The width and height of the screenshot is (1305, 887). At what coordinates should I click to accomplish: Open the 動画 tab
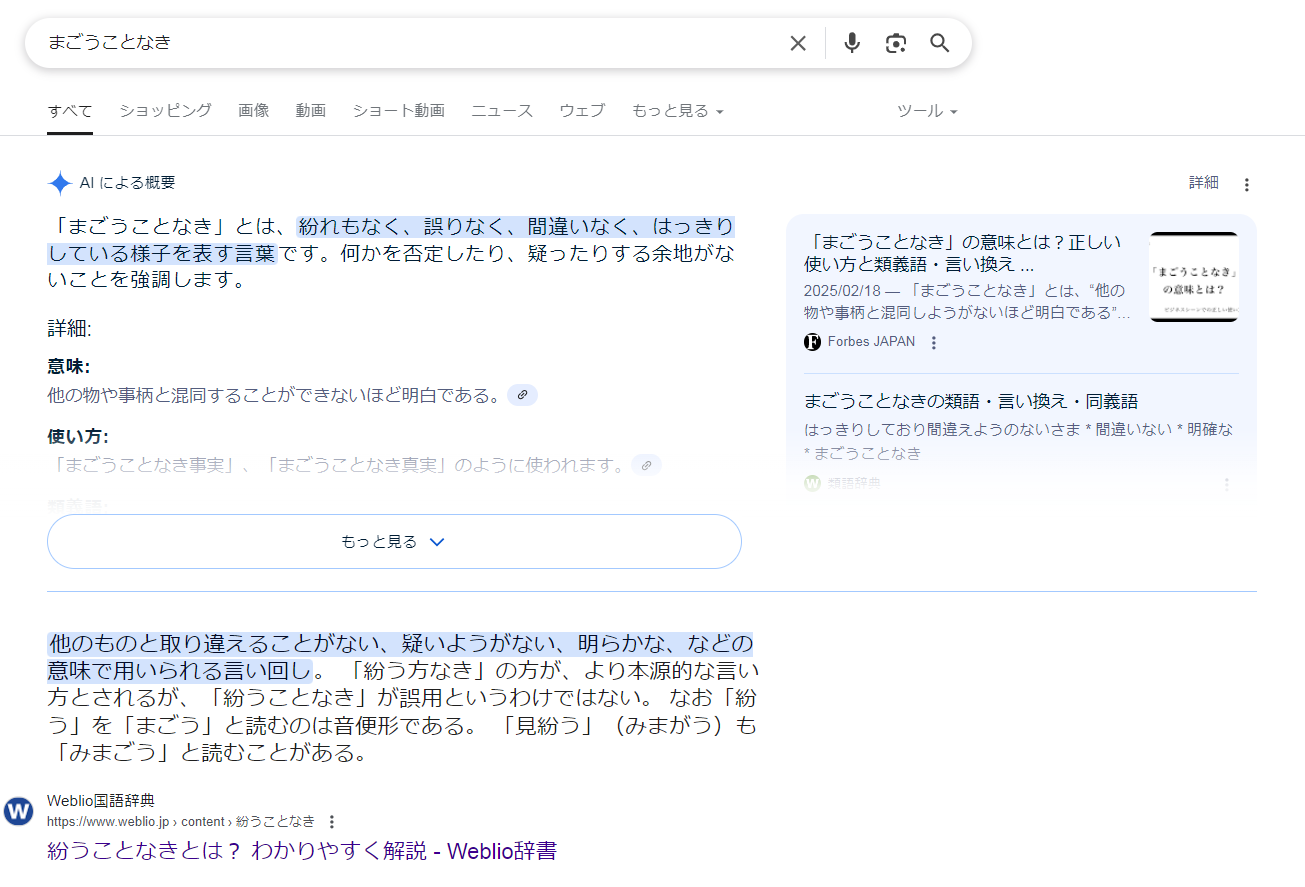tap(311, 111)
